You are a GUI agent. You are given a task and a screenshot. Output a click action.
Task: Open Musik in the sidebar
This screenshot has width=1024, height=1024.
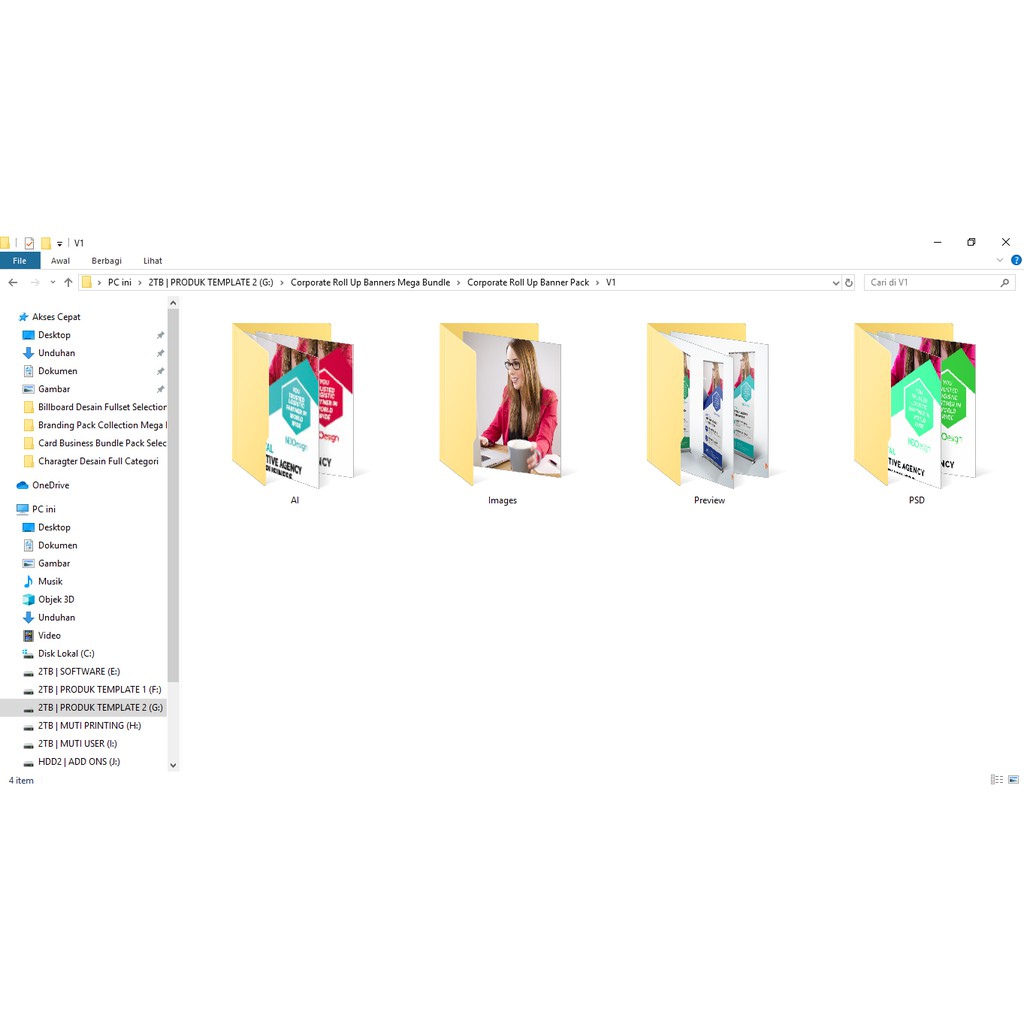point(50,581)
